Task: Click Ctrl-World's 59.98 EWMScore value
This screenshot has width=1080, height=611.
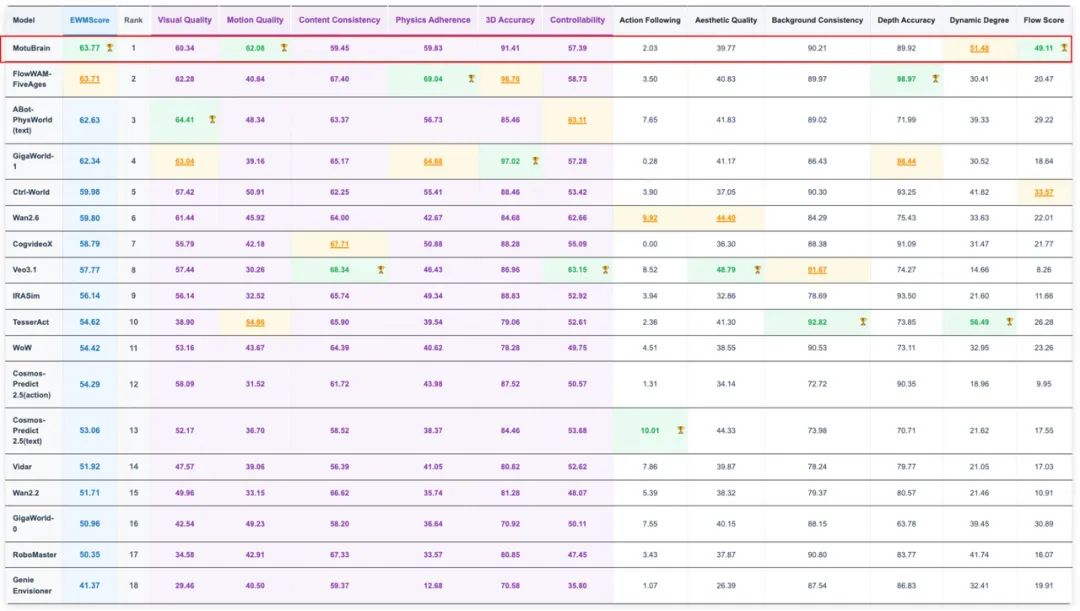Action: pyautogui.click(x=90, y=192)
